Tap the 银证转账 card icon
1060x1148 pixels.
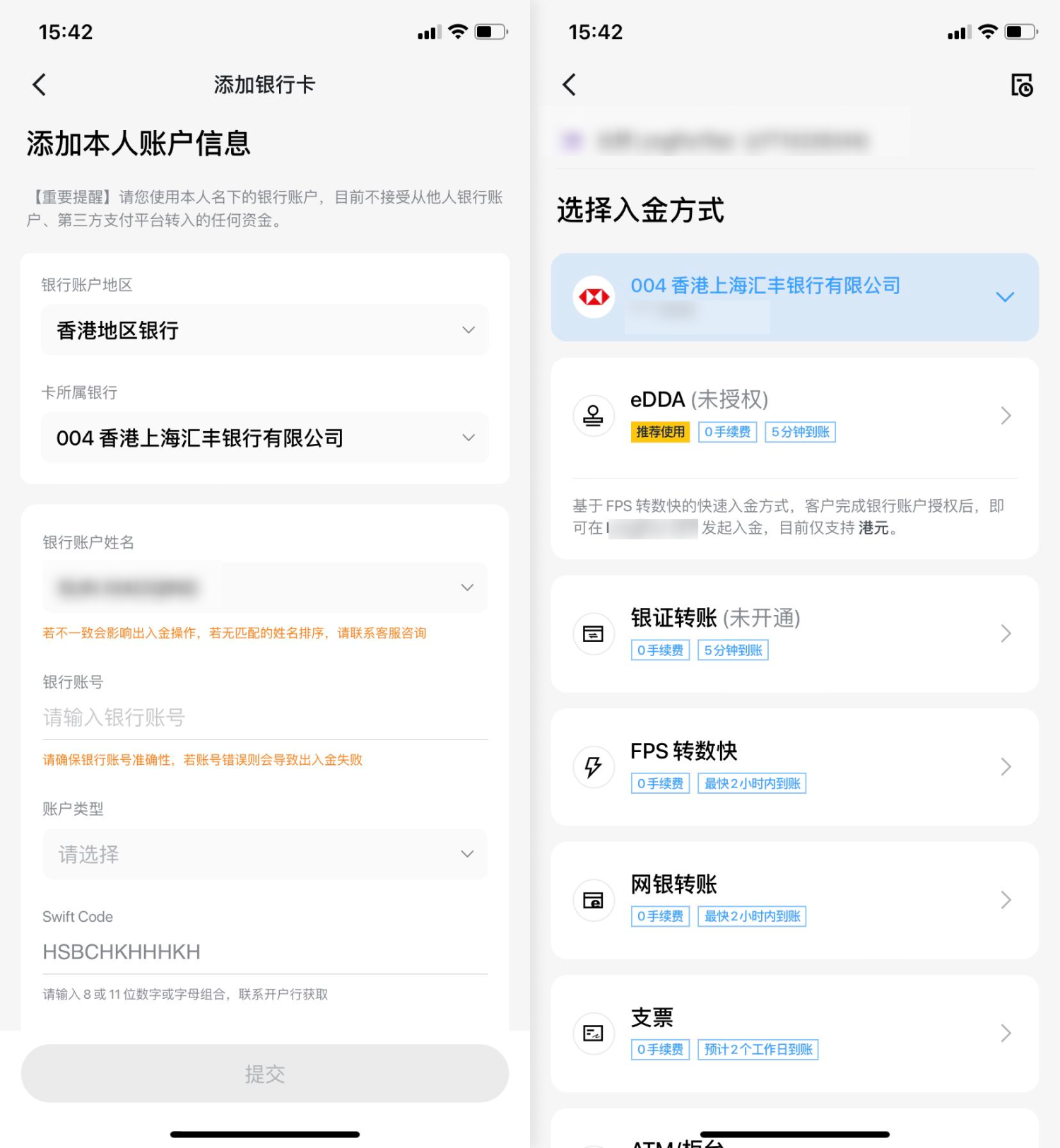click(x=594, y=633)
